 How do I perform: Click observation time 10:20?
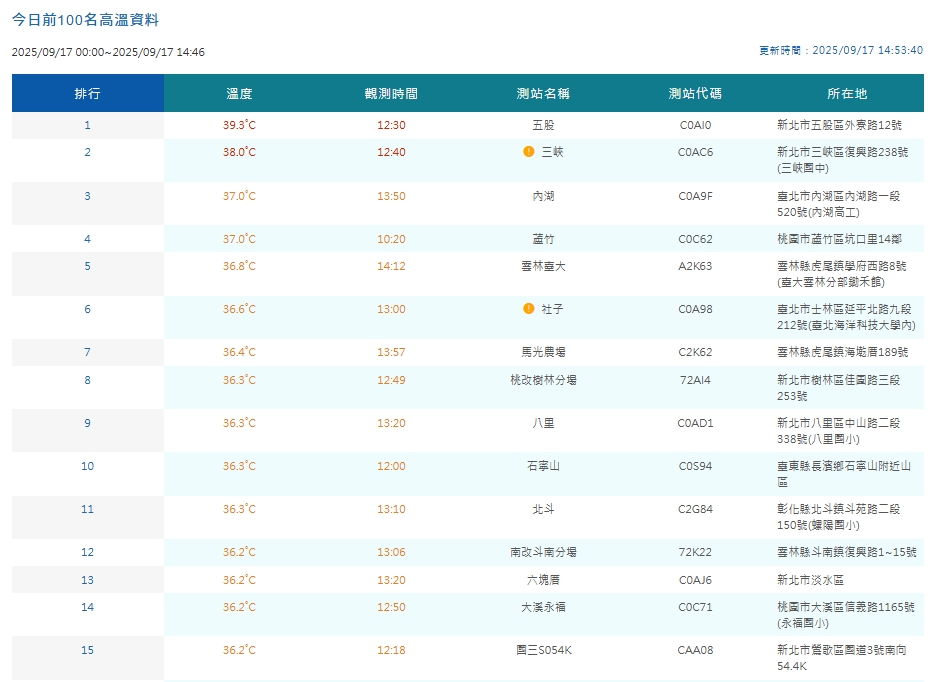click(391, 239)
